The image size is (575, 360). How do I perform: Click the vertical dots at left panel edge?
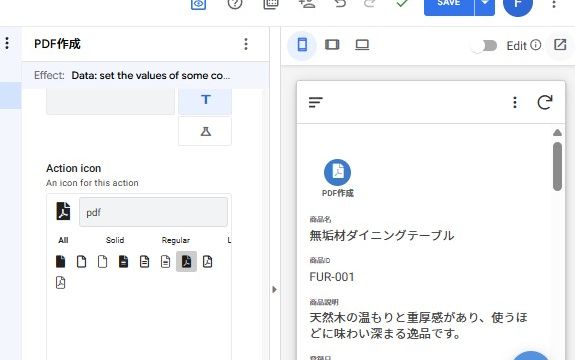[7, 43]
